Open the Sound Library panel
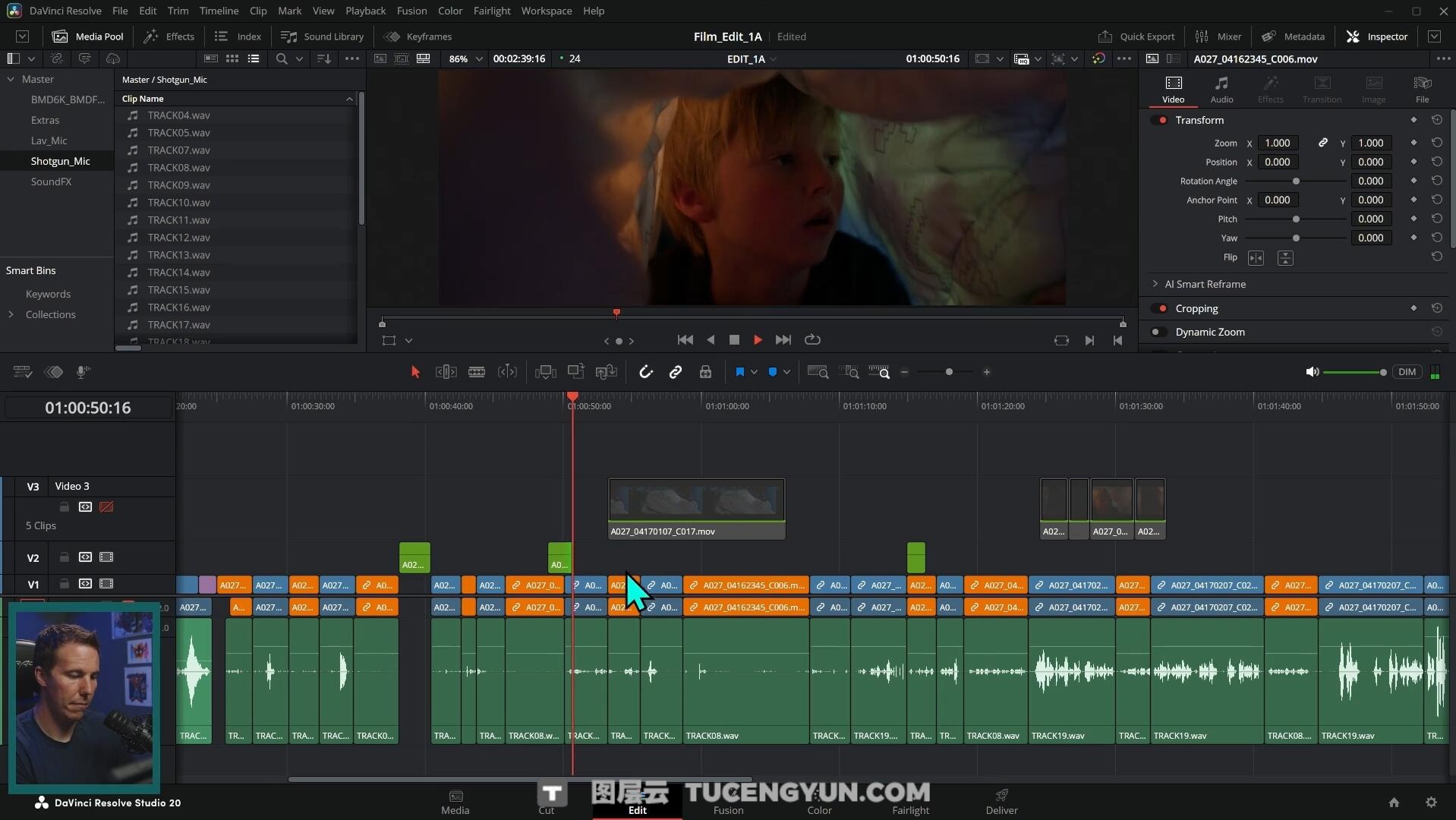The width and height of the screenshot is (1456, 820). (323, 36)
